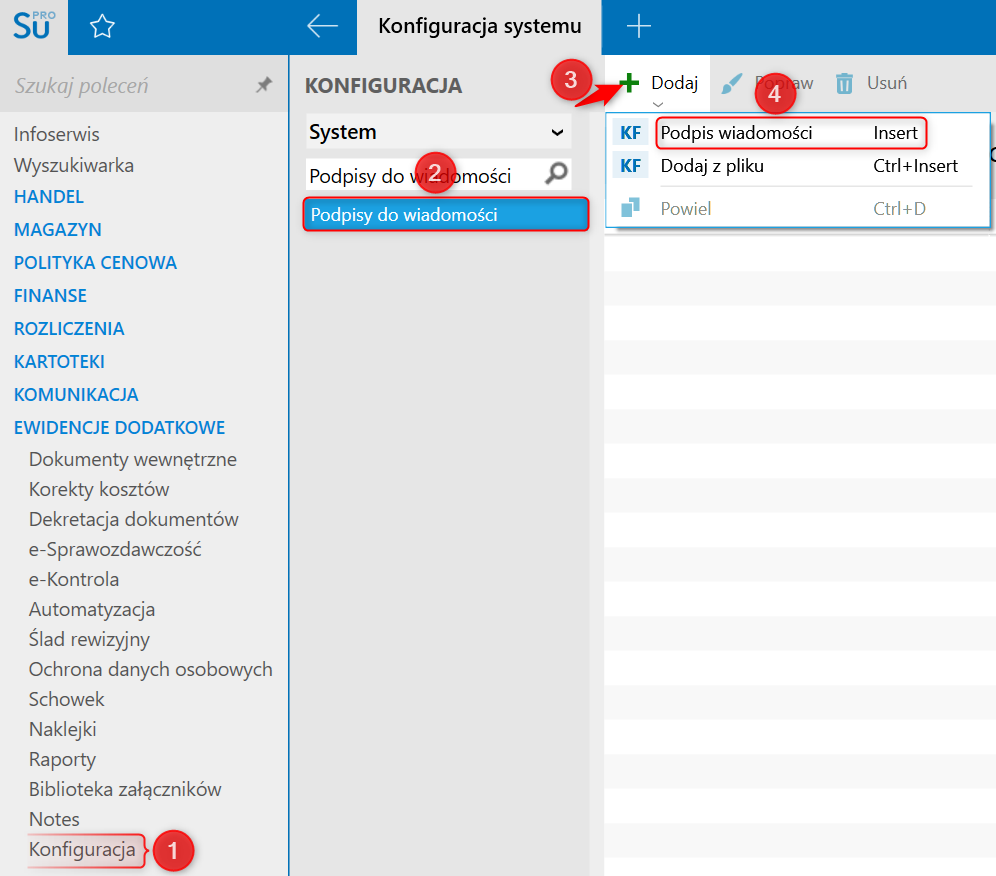
Task: Click the magnifier search icon in Konfiguracja
Action: 556,173
